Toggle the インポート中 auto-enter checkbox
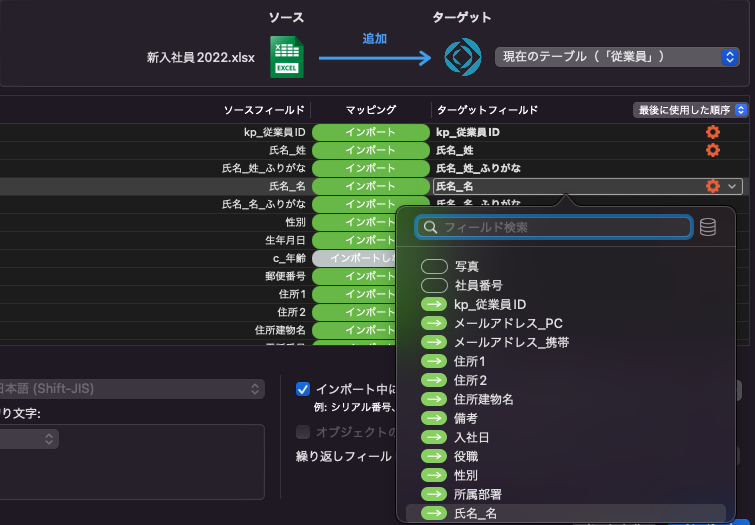 (303, 389)
